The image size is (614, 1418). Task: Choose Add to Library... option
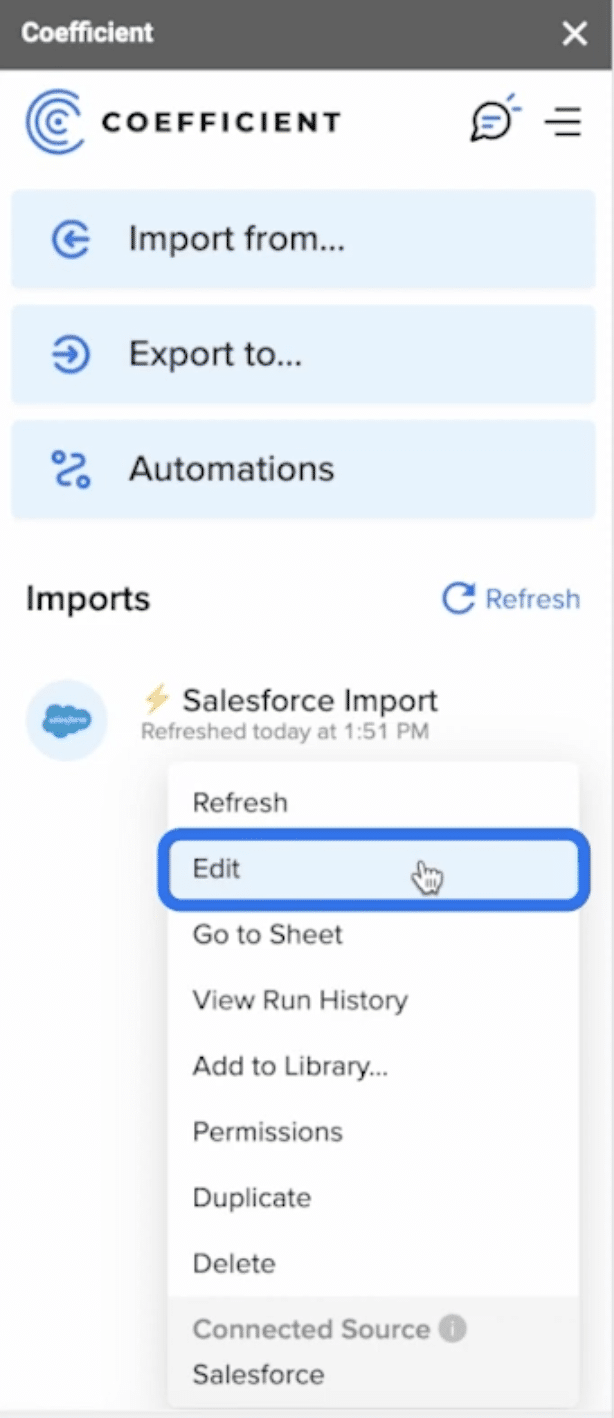tap(373, 1066)
